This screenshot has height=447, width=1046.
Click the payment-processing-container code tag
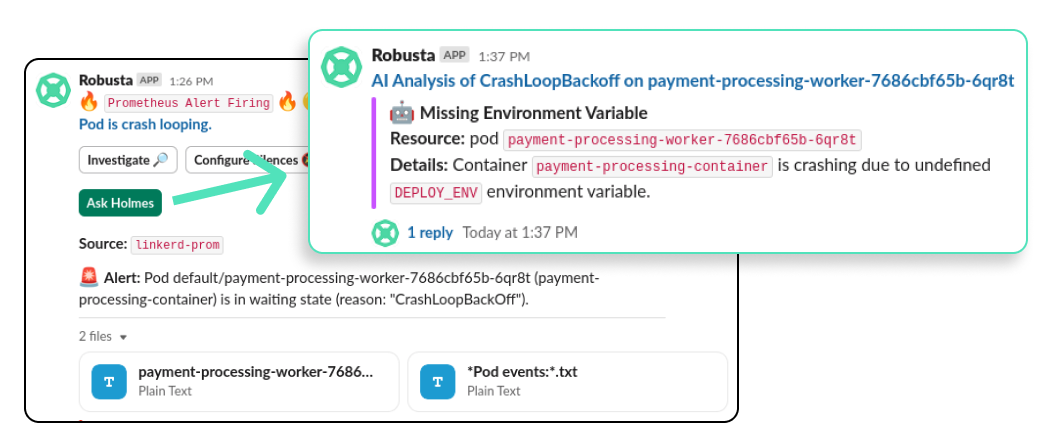point(652,166)
